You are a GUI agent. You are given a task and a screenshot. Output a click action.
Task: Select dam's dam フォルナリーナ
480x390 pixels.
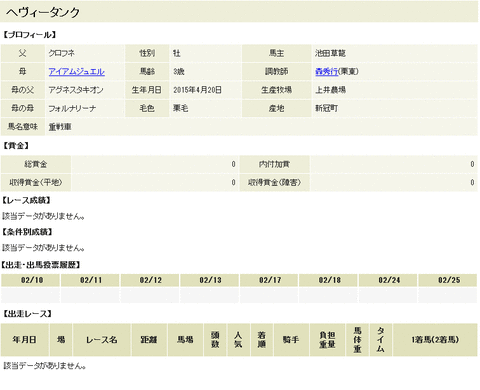point(72,108)
